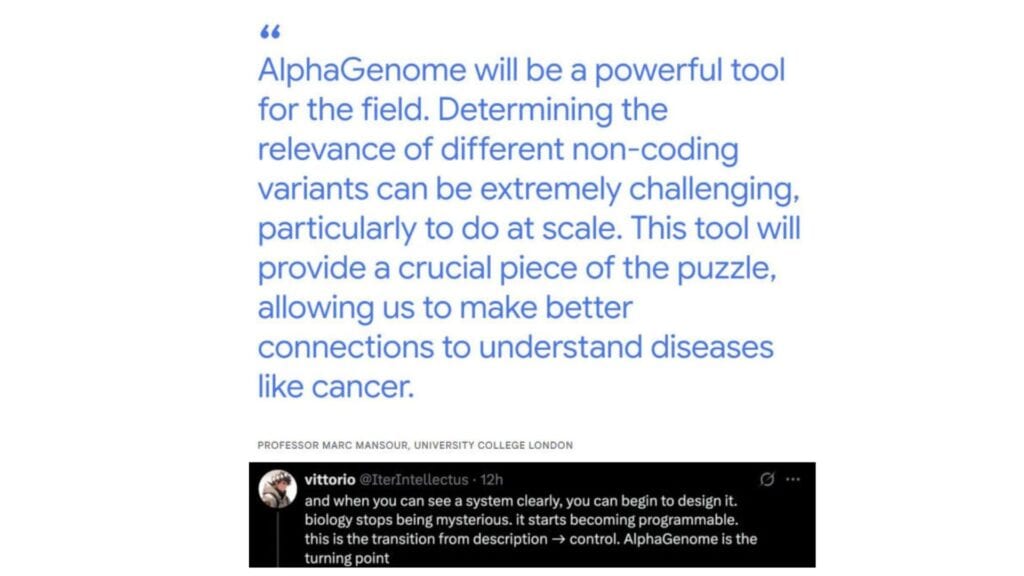1024x576 pixels.
Task: Click 'AlphaGenome is the' inside the tweet
Action: pos(690,539)
